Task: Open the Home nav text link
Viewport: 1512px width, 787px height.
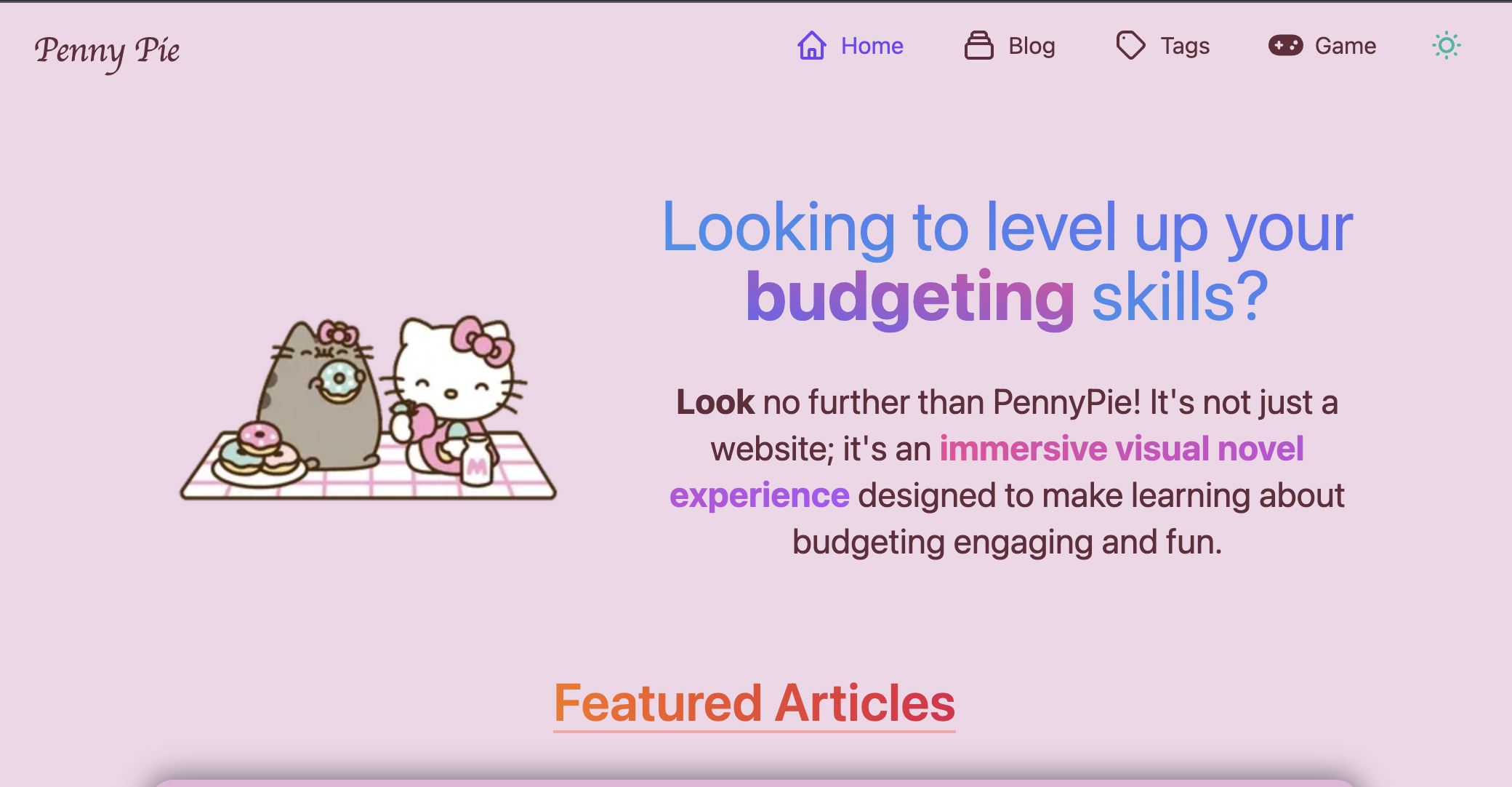Action: (872, 46)
